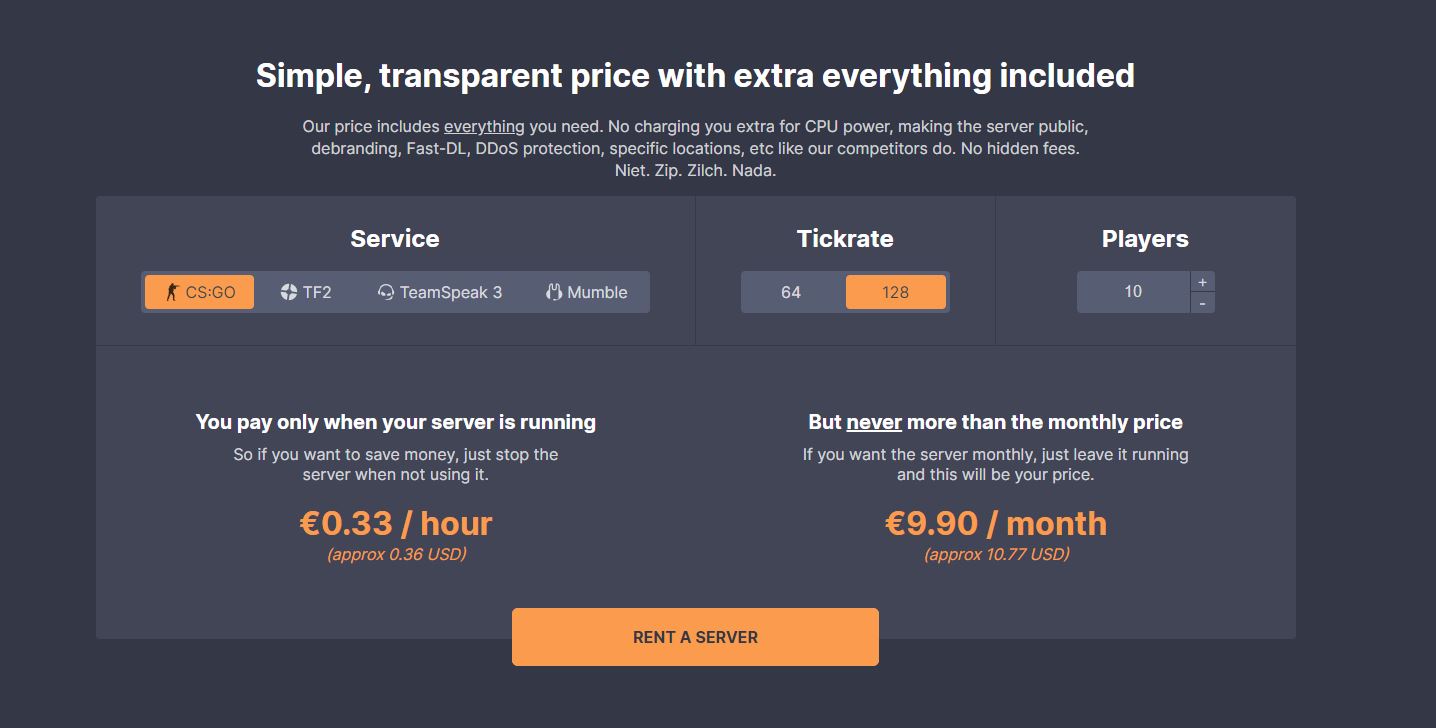Select the 128 tickrate option
This screenshot has width=1436, height=728.
(895, 292)
